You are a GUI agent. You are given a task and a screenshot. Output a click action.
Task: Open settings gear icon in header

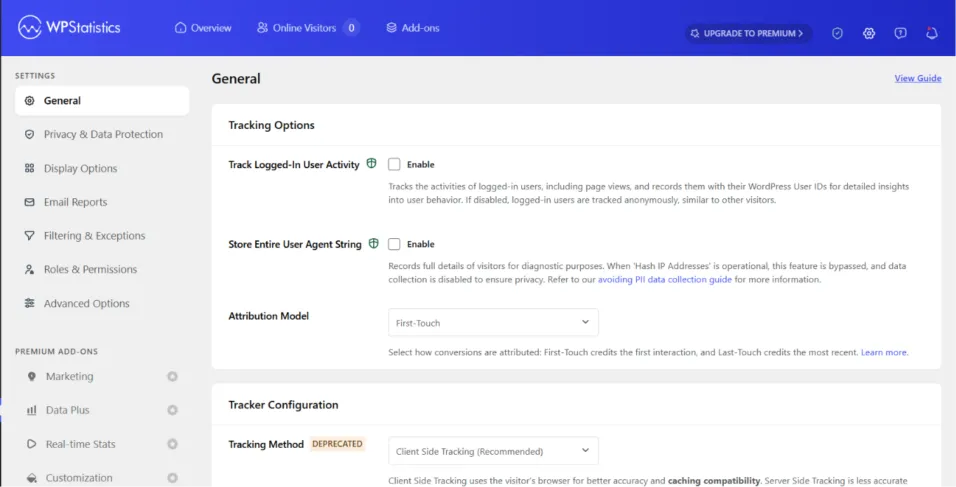click(869, 34)
